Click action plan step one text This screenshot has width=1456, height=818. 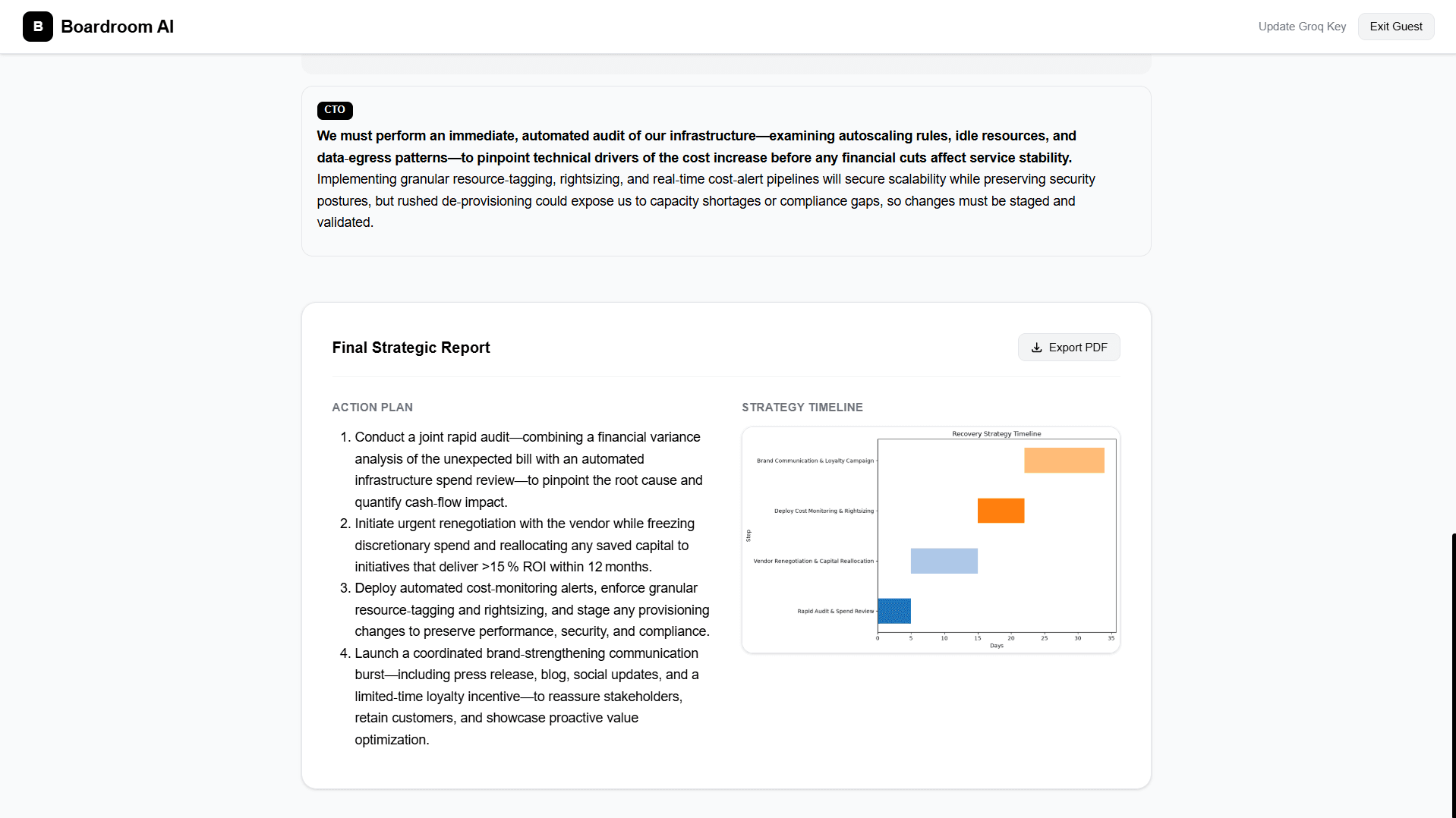tap(528, 470)
